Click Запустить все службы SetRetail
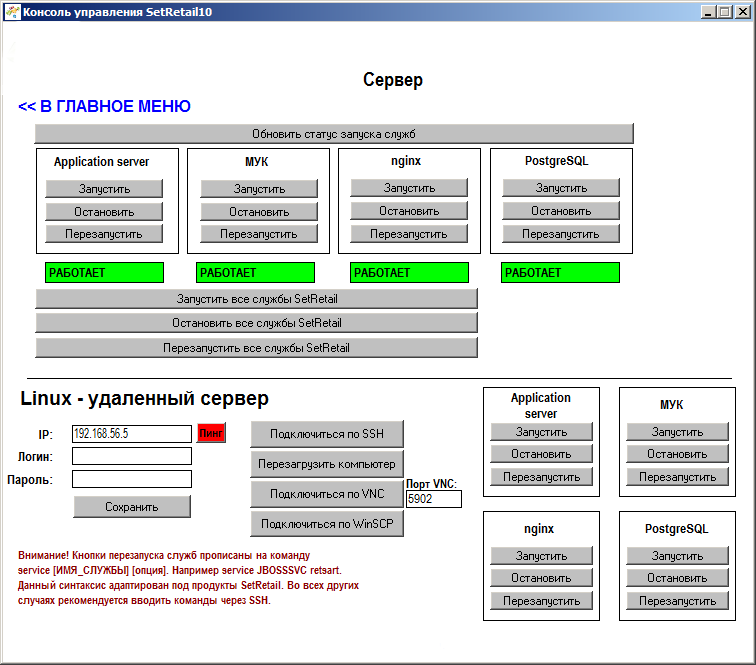This screenshot has height=665, width=756. click(x=256, y=299)
